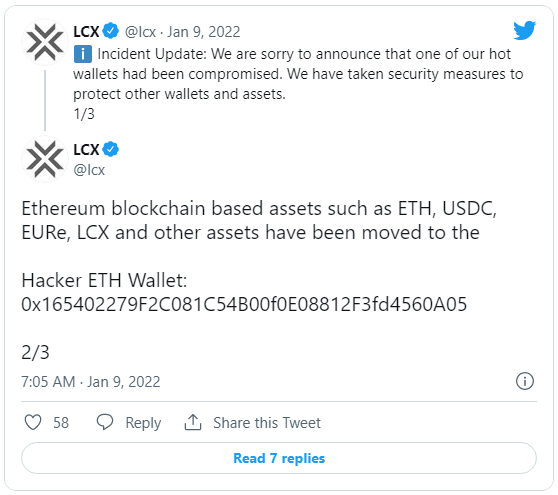Click the reply speech bubble icon
This screenshot has width=558, height=495.
[x=105, y=422]
